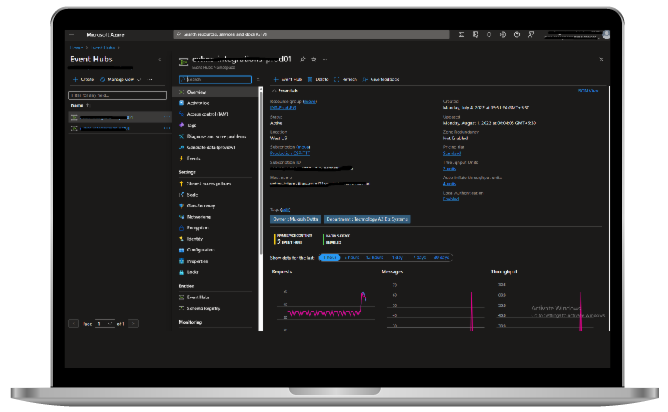
Task: Go to Home breadcrumb link
Action: tap(76, 47)
